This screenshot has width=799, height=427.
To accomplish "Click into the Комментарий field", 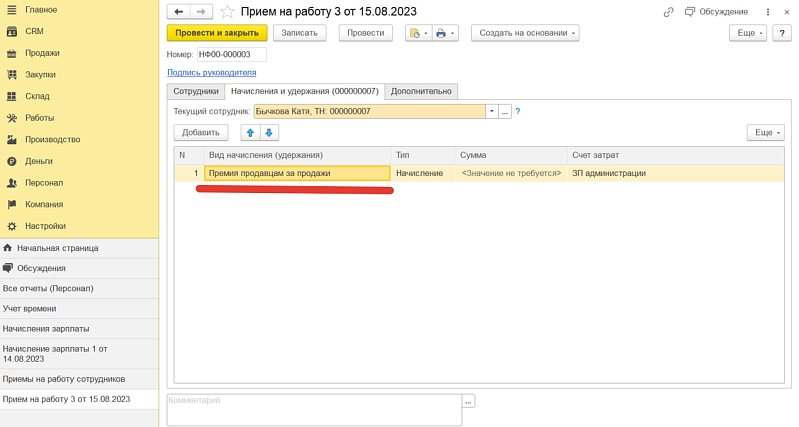I will pyautogui.click(x=313, y=408).
